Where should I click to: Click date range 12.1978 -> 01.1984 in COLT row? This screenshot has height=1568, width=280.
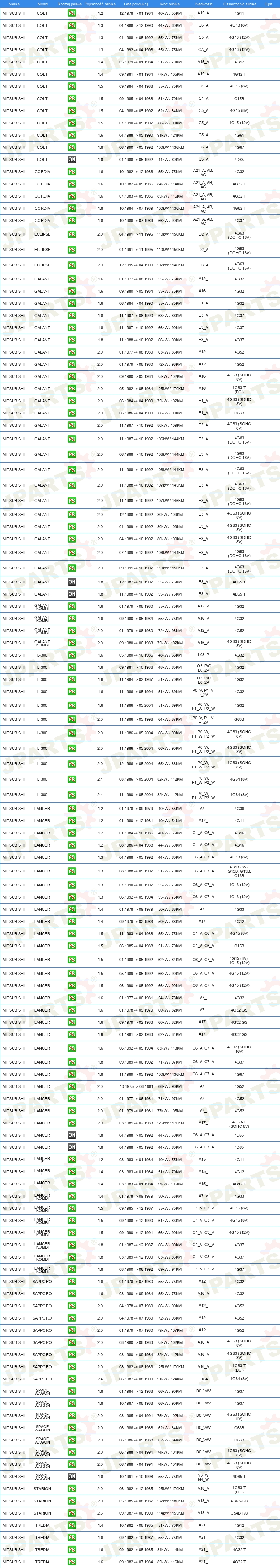click(136, 13)
